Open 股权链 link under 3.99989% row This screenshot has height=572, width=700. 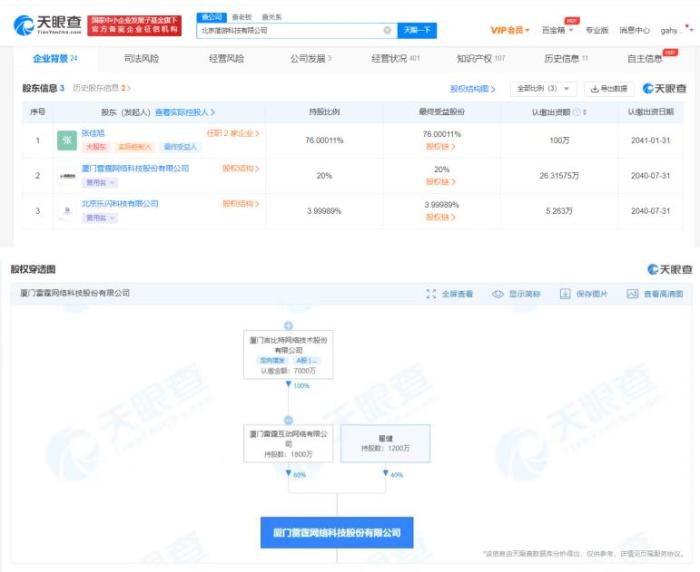[441, 217]
